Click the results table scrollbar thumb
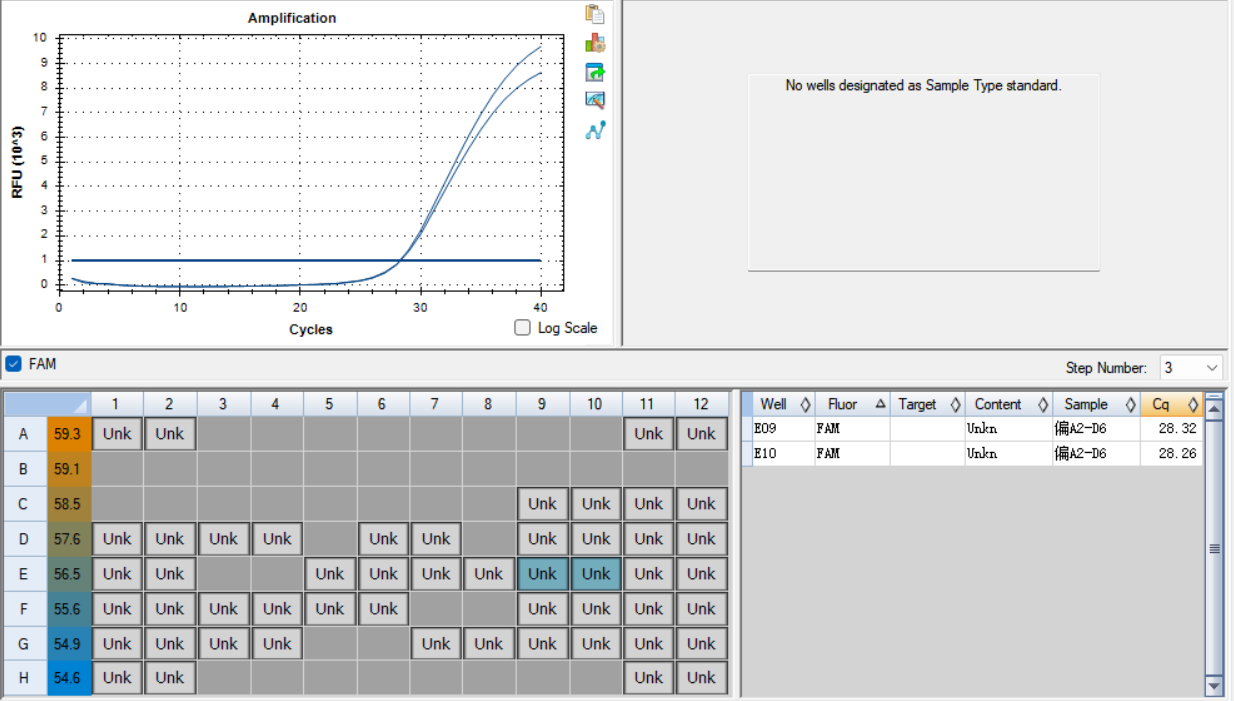Image resolution: width=1234 pixels, height=701 pixels. point(1215,548)
